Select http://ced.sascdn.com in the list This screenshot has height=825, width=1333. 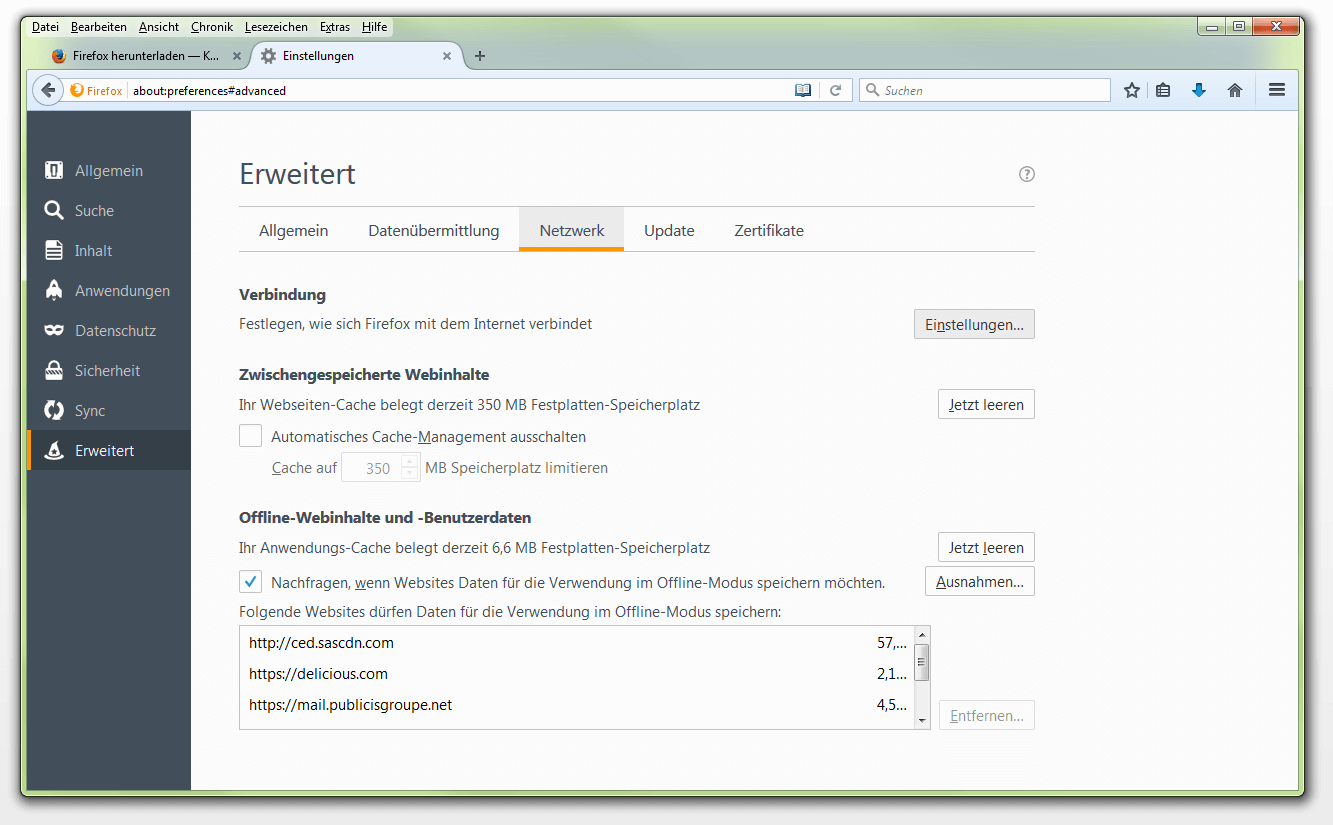(577, 642)
